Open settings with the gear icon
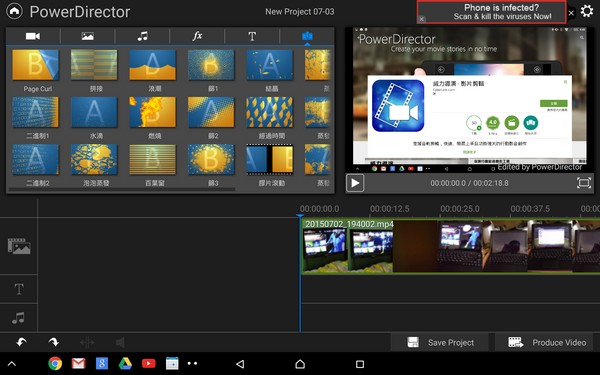600x375 pixels. tap(587, 11)
